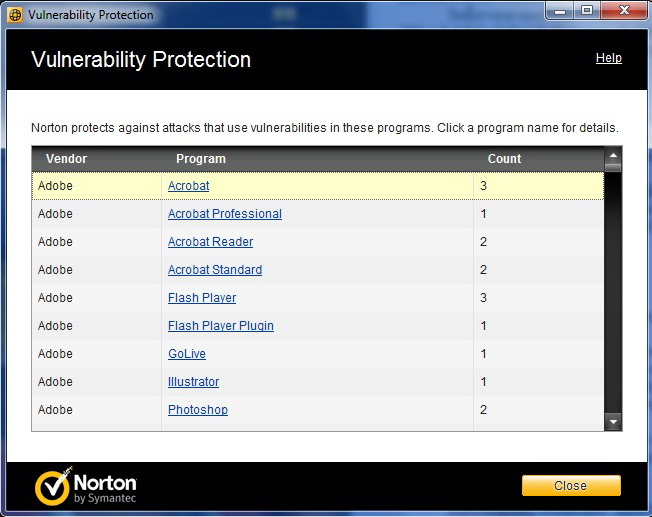The width and height of the screenshot is (652, 517).
Task: Click the Photoshop program link
Action: pos(197,410)
